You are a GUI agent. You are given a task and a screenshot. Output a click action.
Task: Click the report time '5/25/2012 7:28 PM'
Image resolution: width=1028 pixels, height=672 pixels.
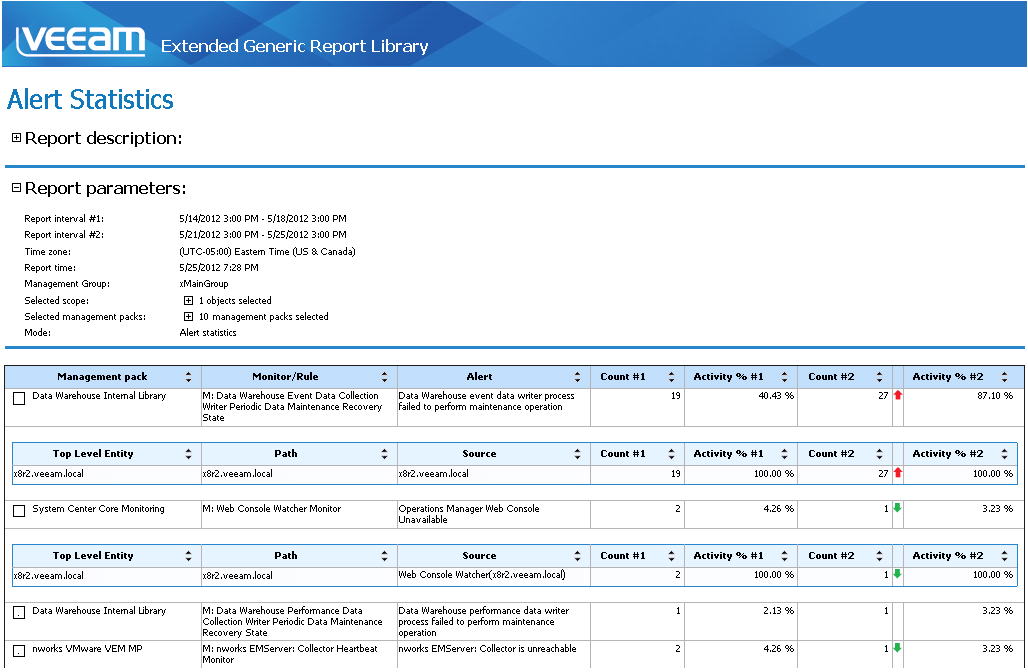(219, 267)
